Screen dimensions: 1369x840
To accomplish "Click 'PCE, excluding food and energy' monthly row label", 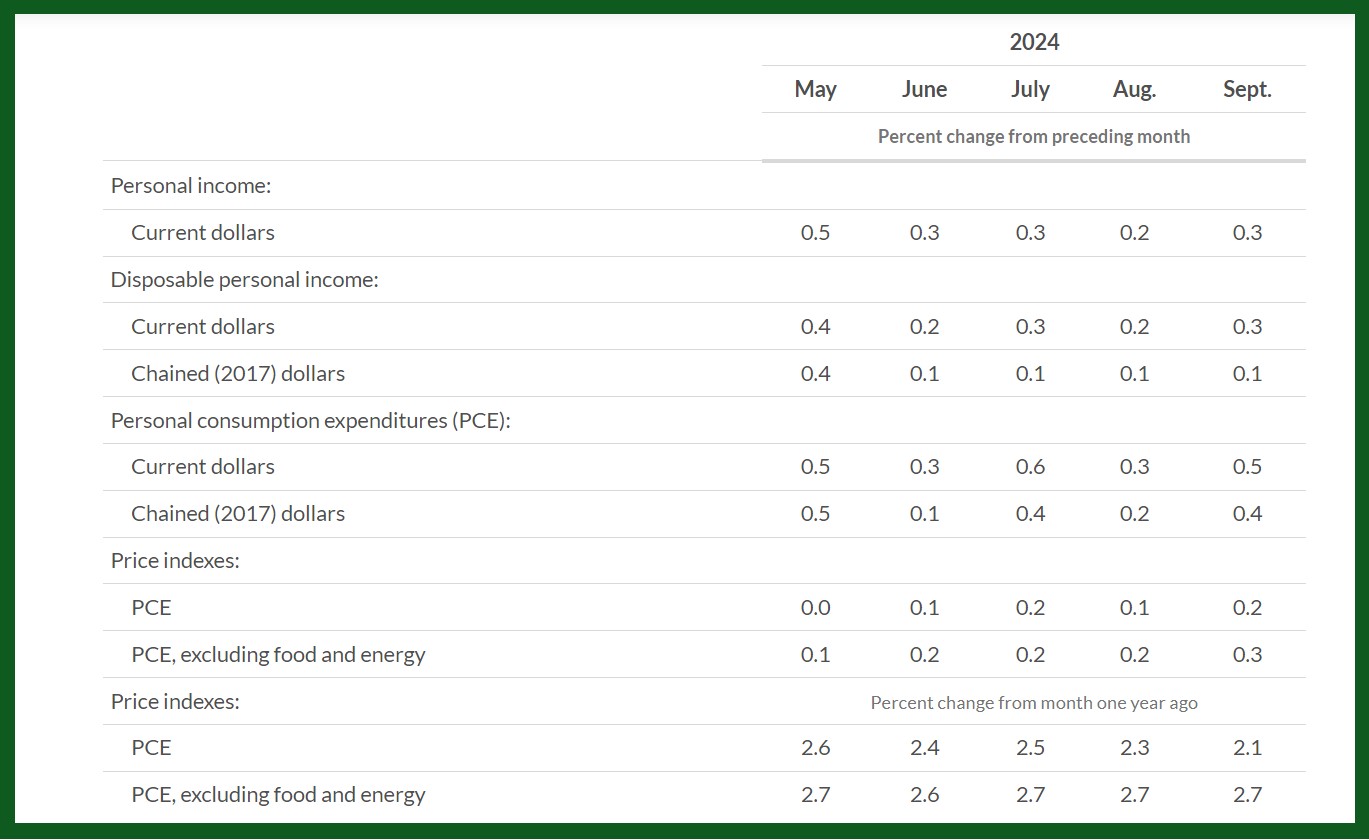I will 278,654.
